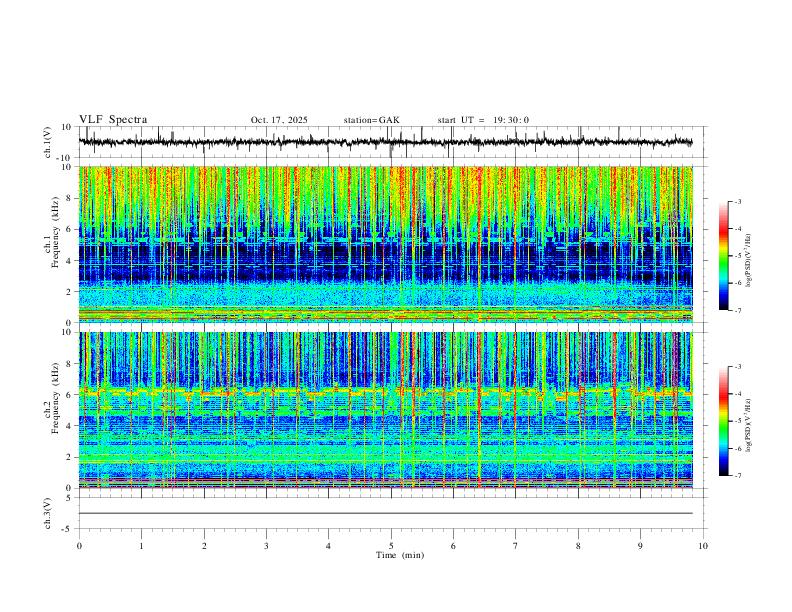Click the "-4" tick on ch.2 colorbar
Image resolution: width=792 pixels, height=612 pixels.
click(737, 394)
